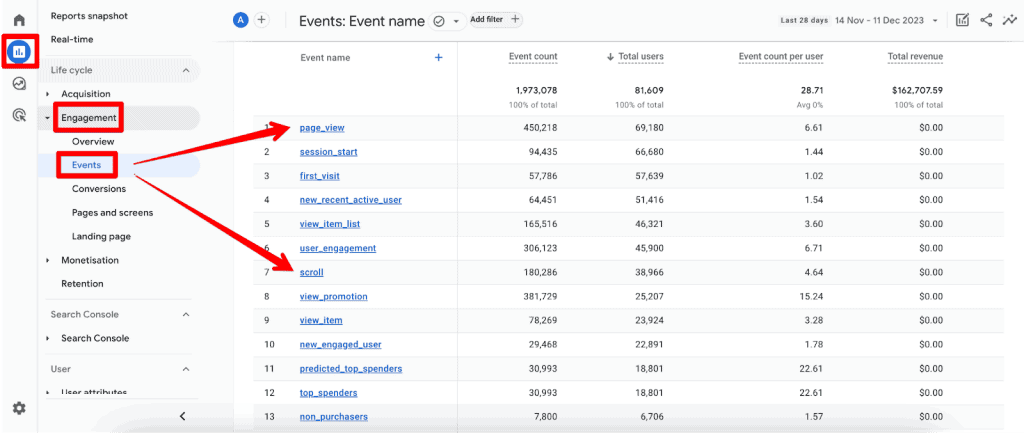
Task: Add dimension with blue plus icon
Action: coord(439,57)
